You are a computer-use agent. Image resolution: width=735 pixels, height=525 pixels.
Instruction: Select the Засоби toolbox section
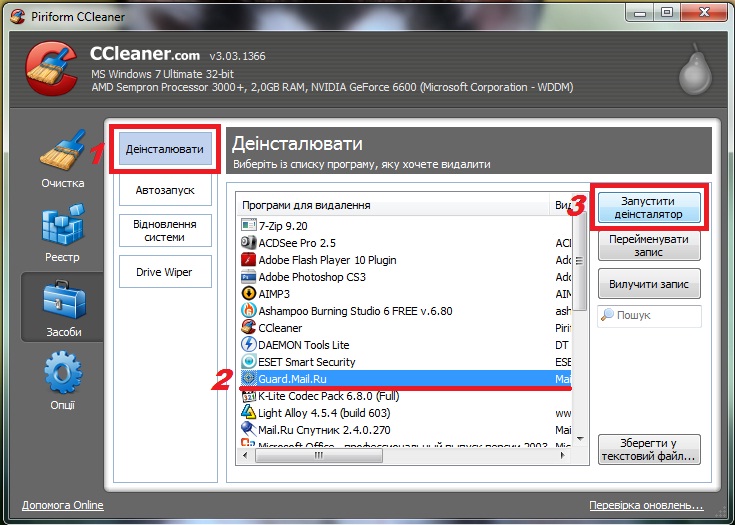63,308
